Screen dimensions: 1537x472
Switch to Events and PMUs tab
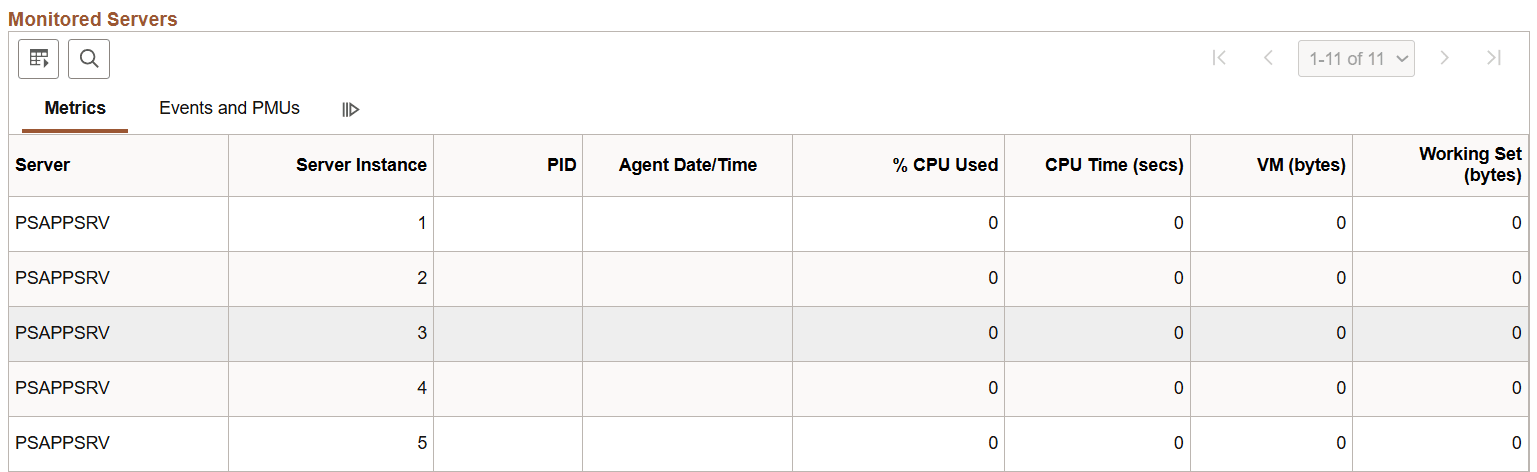pos(229,108)
